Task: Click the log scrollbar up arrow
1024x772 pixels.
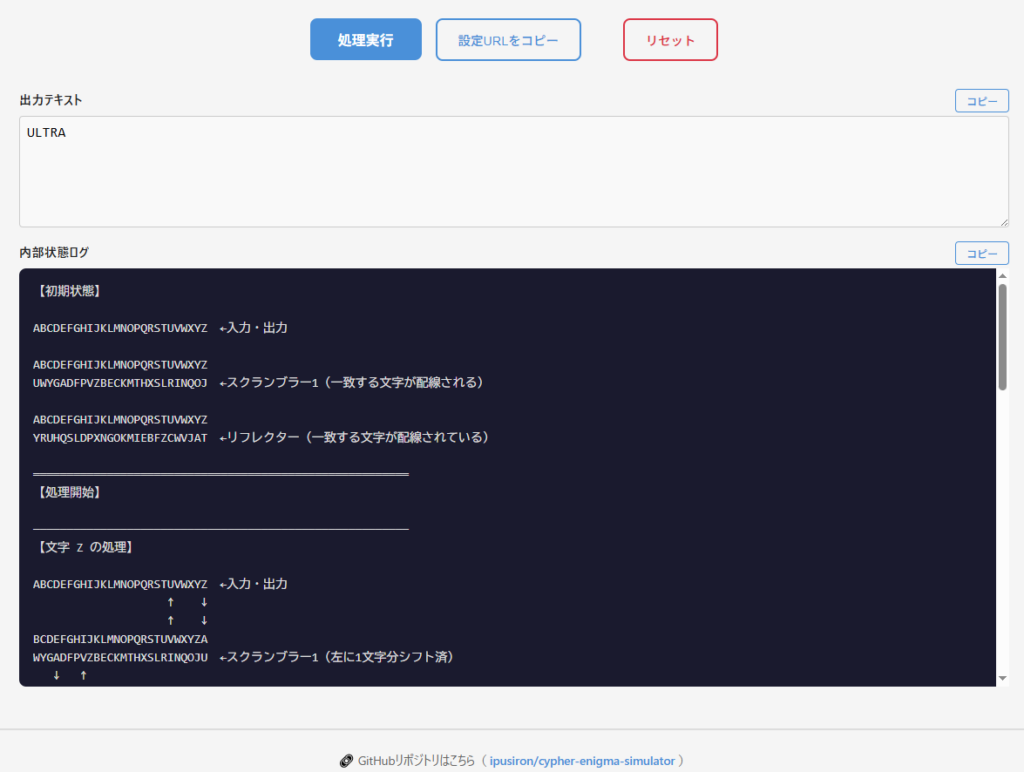Action: point(1002,276)
